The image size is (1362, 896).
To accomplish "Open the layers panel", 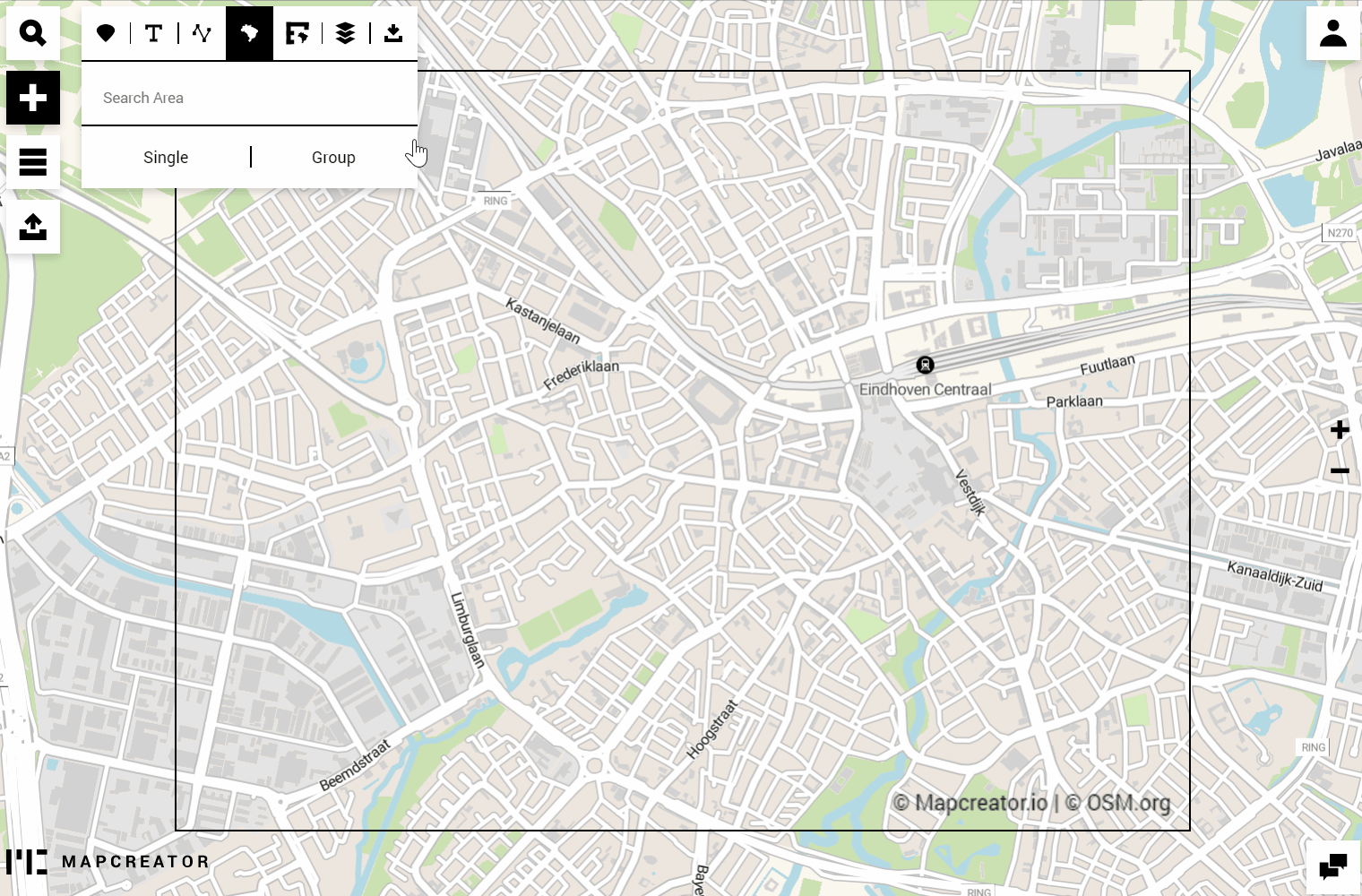I will (x=345, y=33).
